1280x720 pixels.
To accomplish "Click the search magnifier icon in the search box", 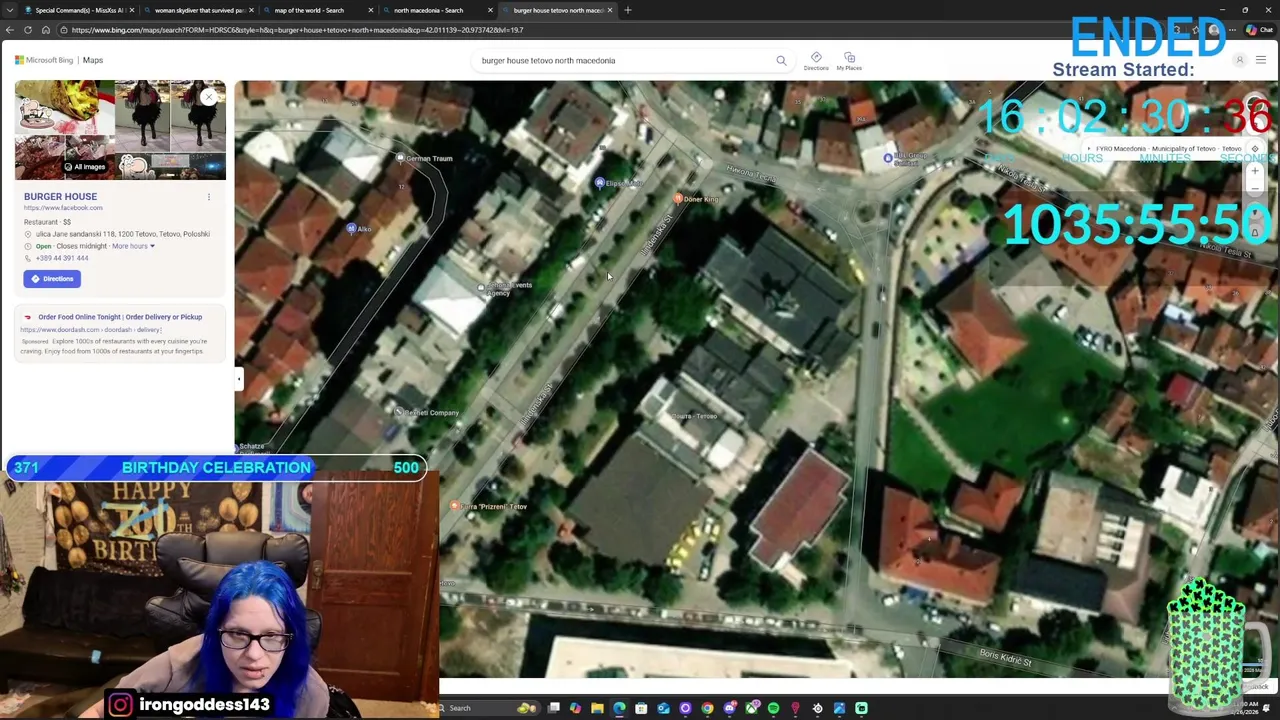I will [781, 60].
